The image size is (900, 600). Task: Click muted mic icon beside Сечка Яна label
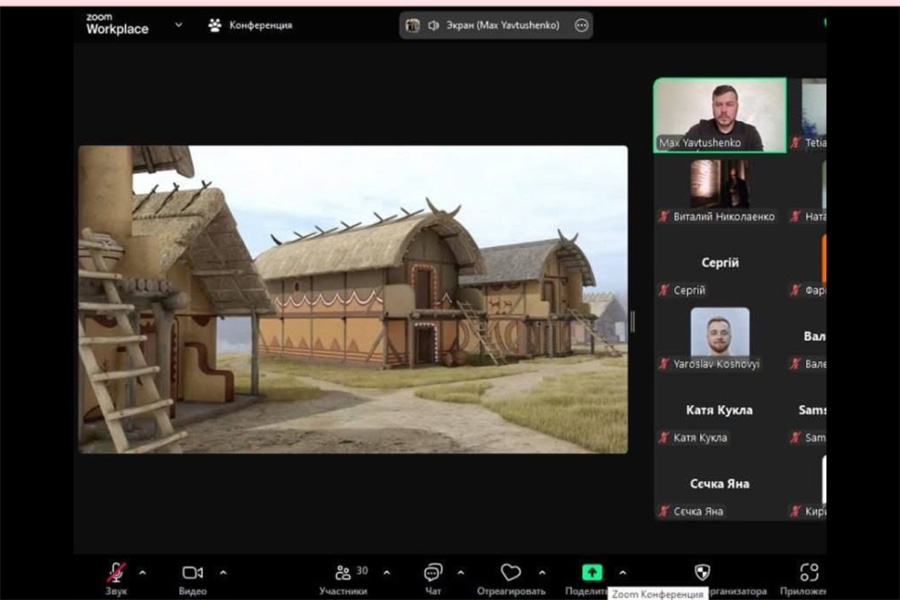[664, 511]
